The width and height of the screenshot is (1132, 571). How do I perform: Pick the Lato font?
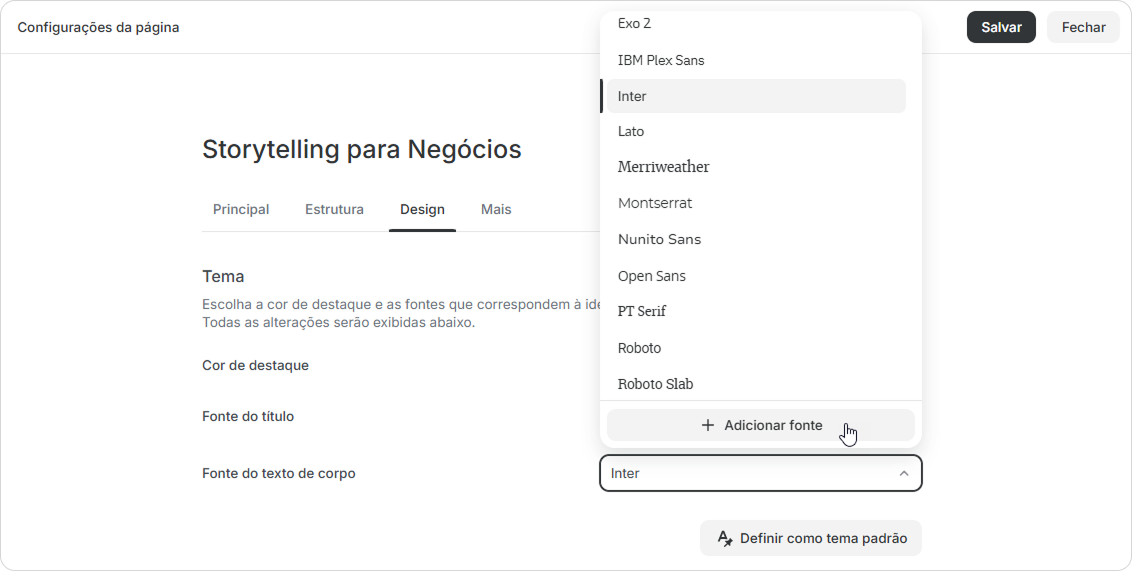tap(756, 131)
